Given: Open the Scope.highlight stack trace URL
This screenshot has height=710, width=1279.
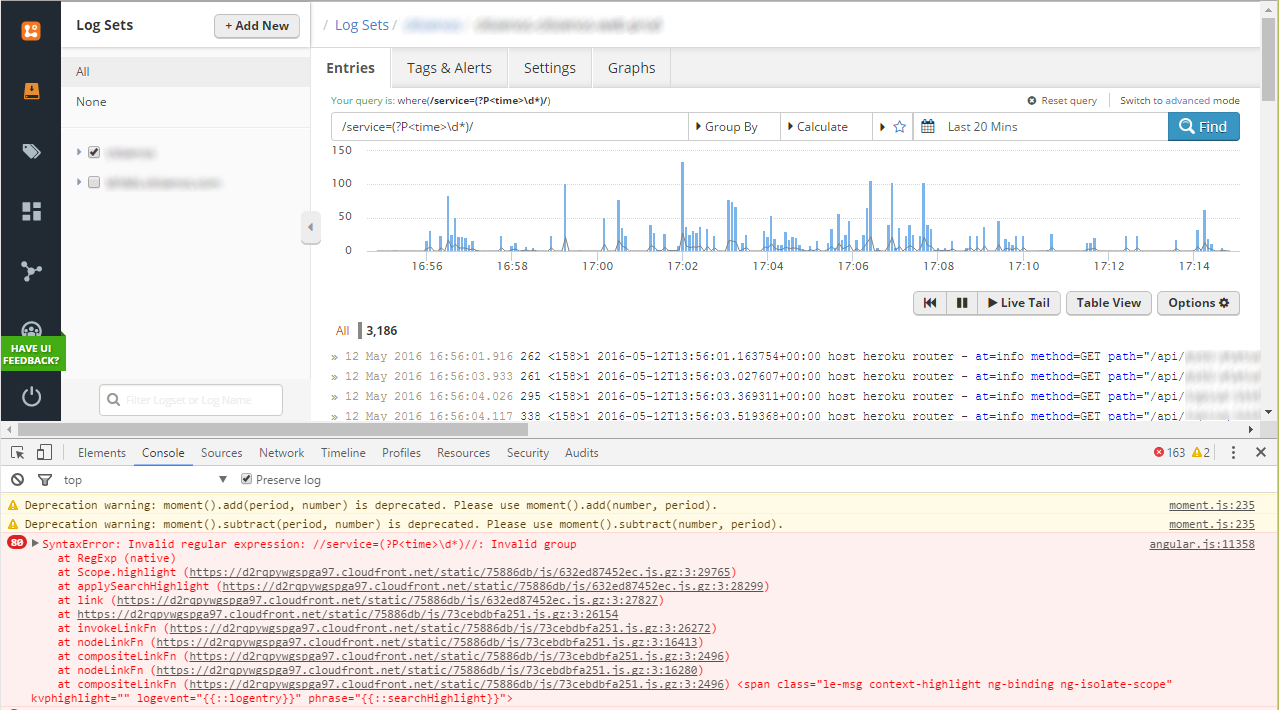Looking at the screenshot, I should 460,572.
